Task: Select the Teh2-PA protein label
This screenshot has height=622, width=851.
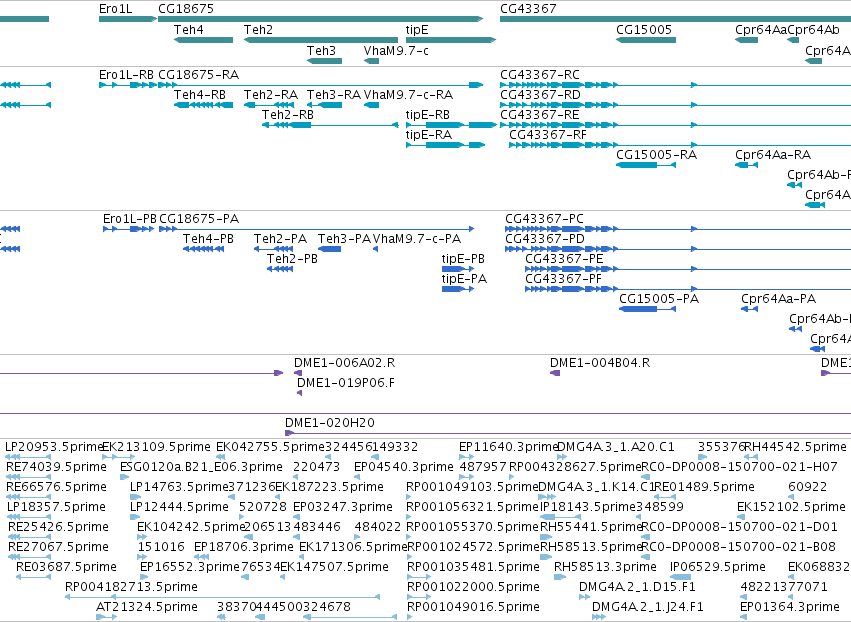Action: click(x=280, y=239)
